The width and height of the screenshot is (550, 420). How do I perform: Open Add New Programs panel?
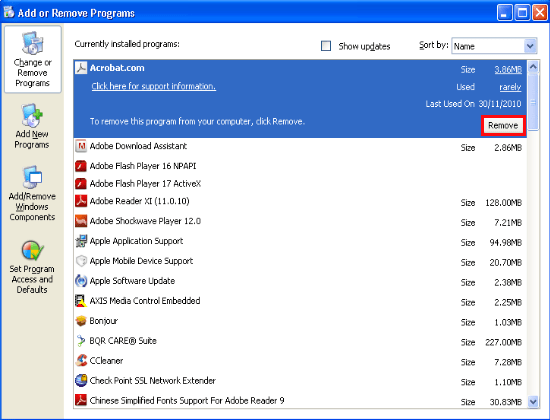32,126
